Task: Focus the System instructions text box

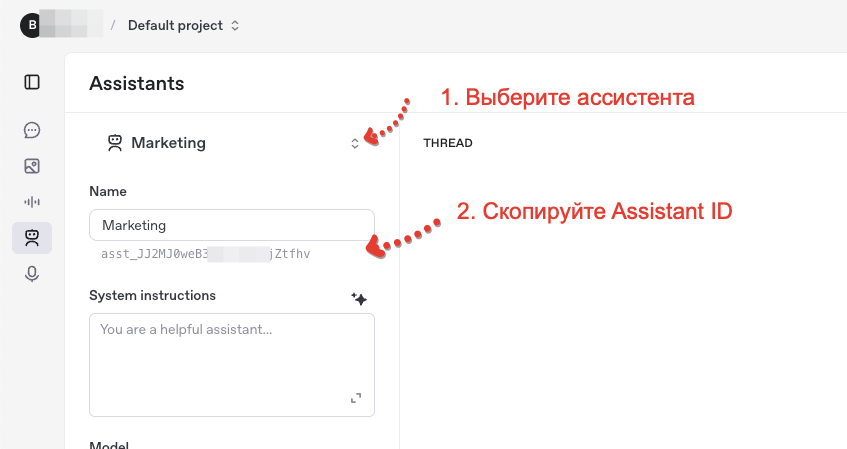Action: 232,365
